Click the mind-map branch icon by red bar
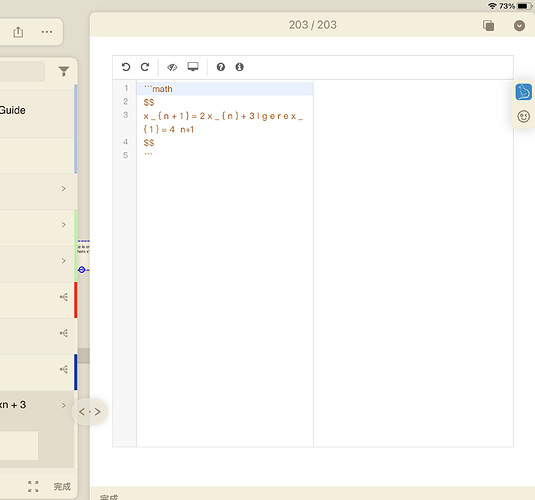The width and height of the screenshot is (535, 500). point(64,297)
